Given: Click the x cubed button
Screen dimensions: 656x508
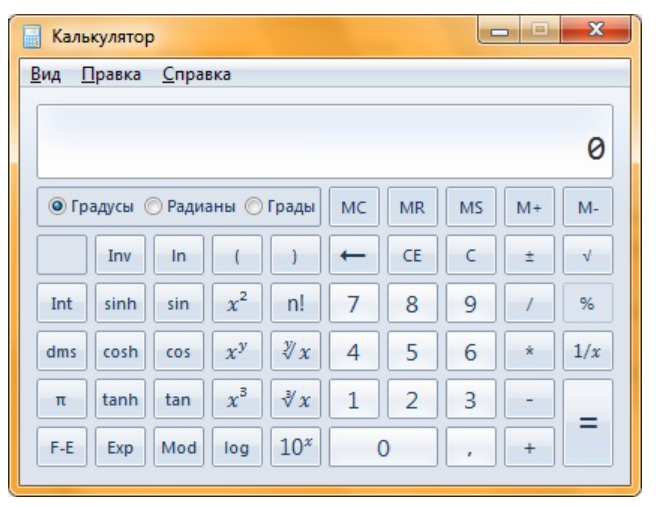Looking at the screenshot, I should [x=237, y=400].
